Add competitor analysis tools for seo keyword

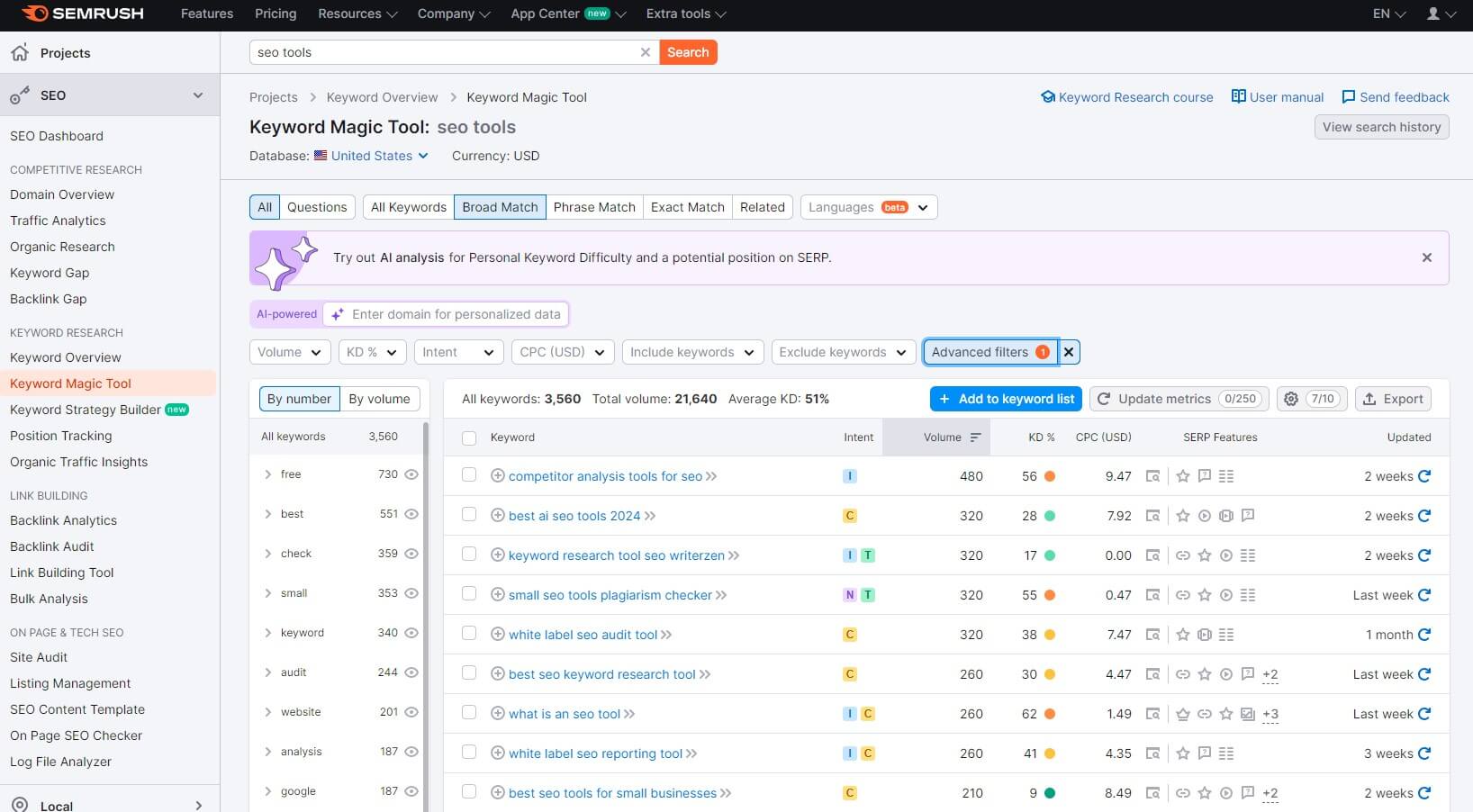(497, 476)
